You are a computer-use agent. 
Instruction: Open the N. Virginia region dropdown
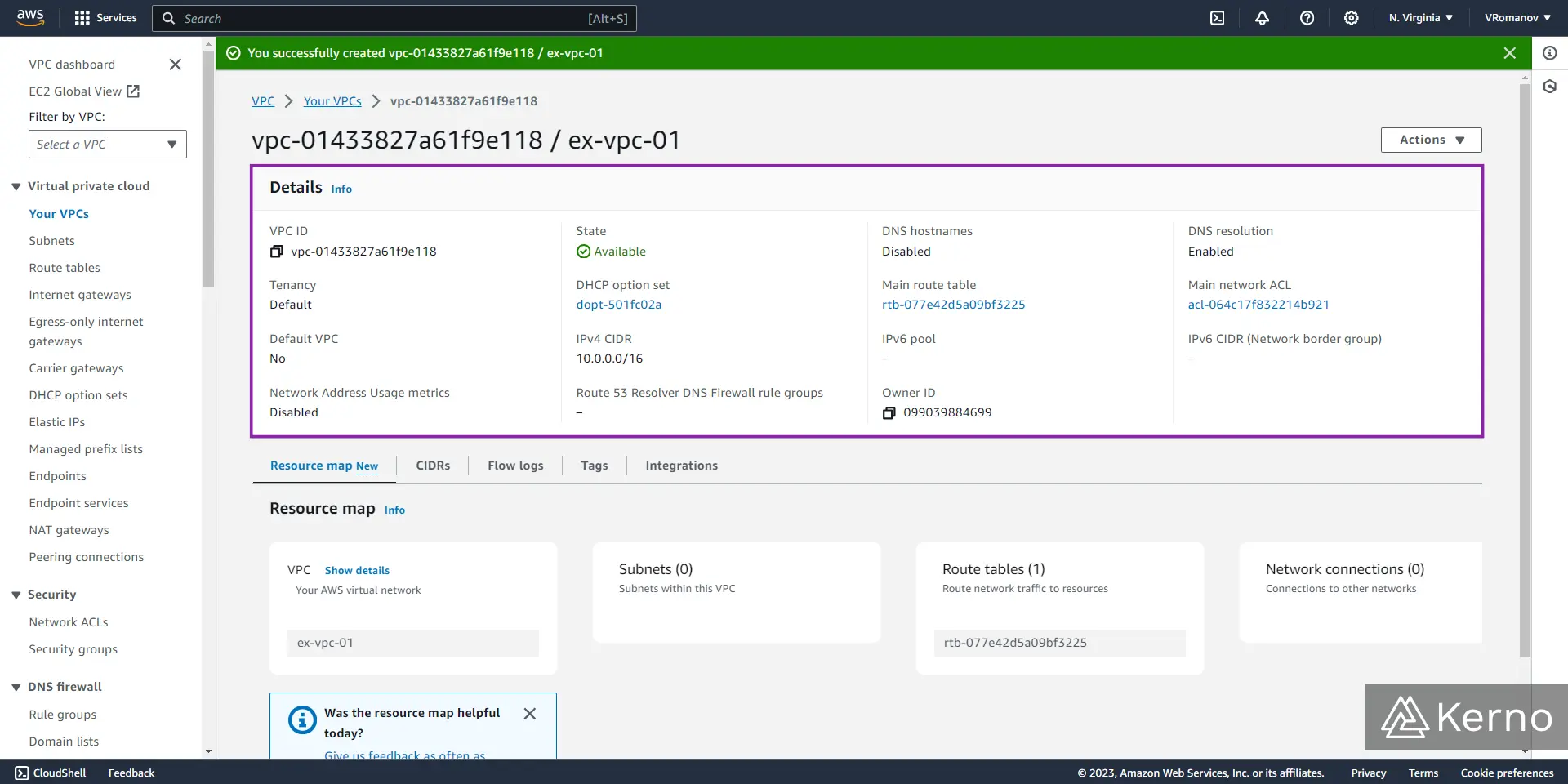click(1420, 18)
